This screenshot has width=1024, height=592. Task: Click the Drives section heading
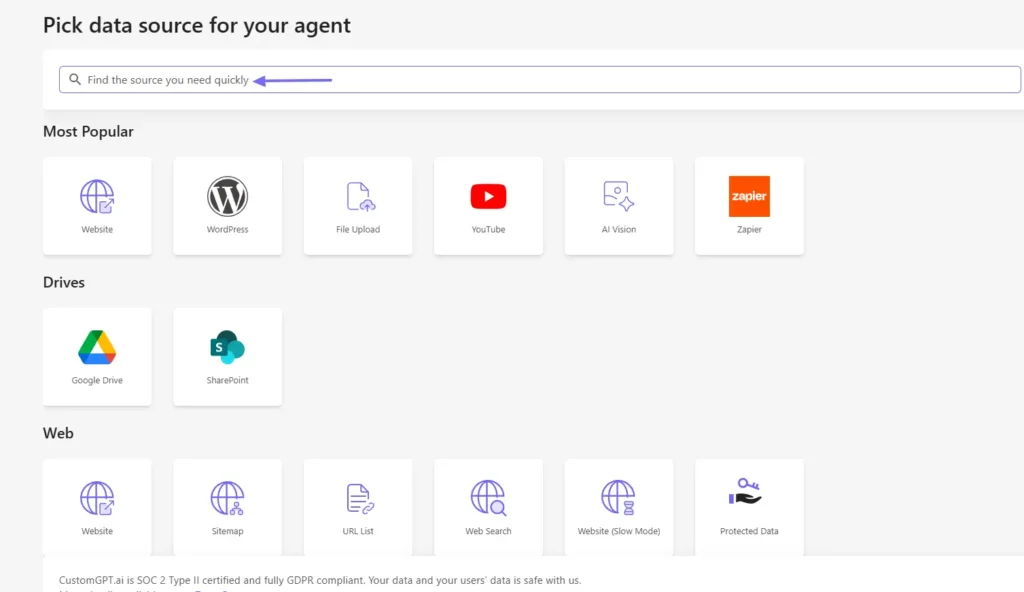point(64,282)
